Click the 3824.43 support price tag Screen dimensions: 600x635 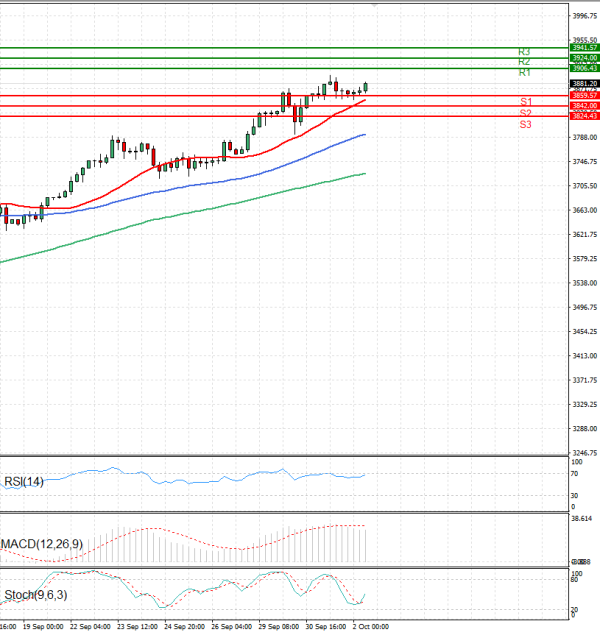click(584, 116)
